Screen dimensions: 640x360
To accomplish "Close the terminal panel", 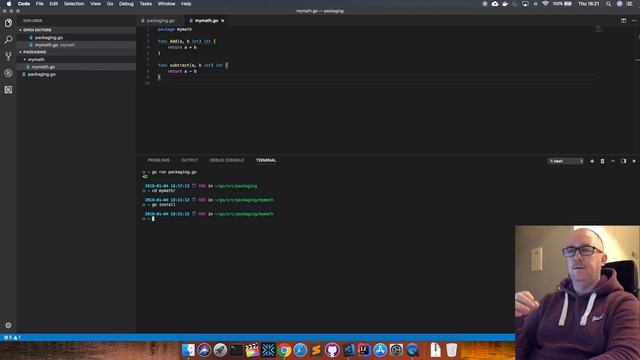I will [634, 161].
